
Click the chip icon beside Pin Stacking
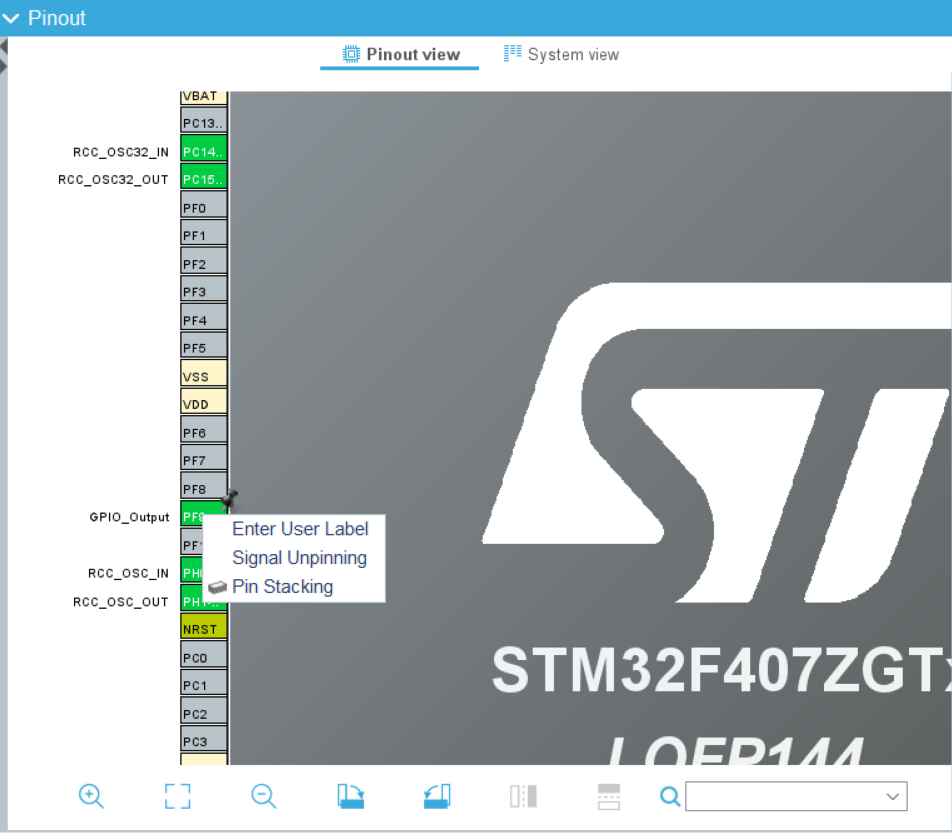(217, 587)
